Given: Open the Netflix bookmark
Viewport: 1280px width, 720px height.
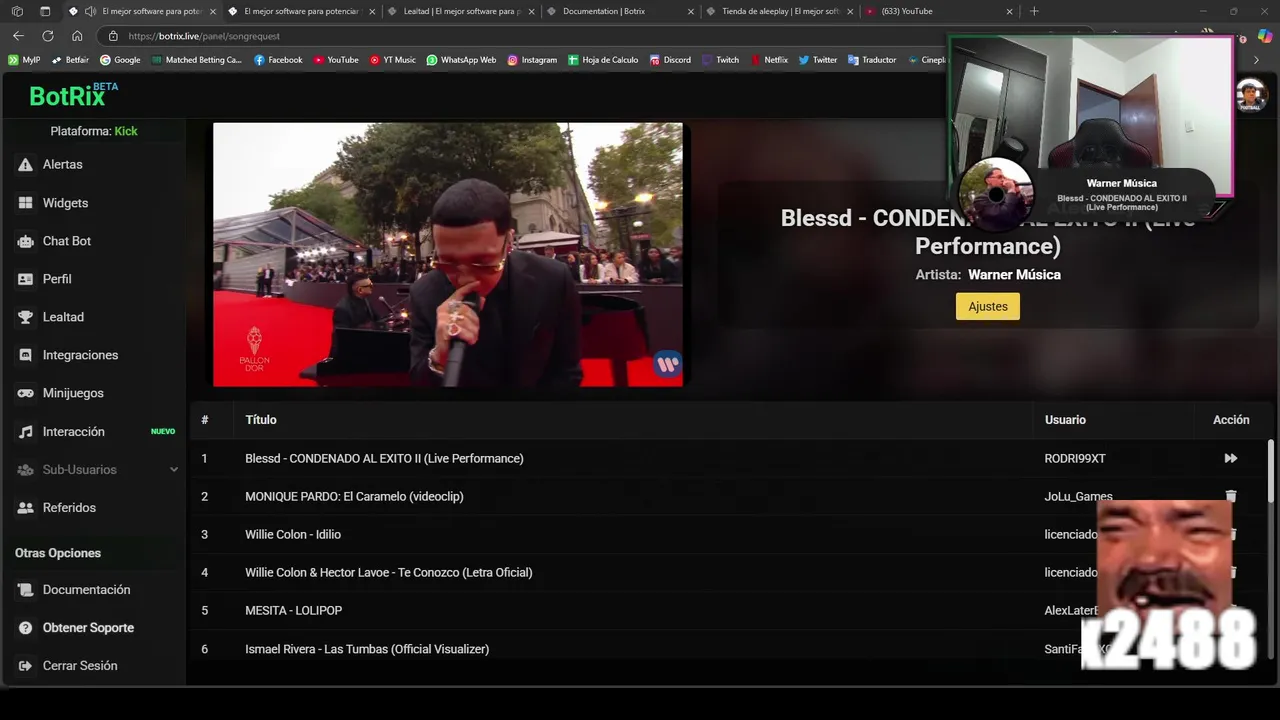Looking at the screenshot, I should 769,60.
